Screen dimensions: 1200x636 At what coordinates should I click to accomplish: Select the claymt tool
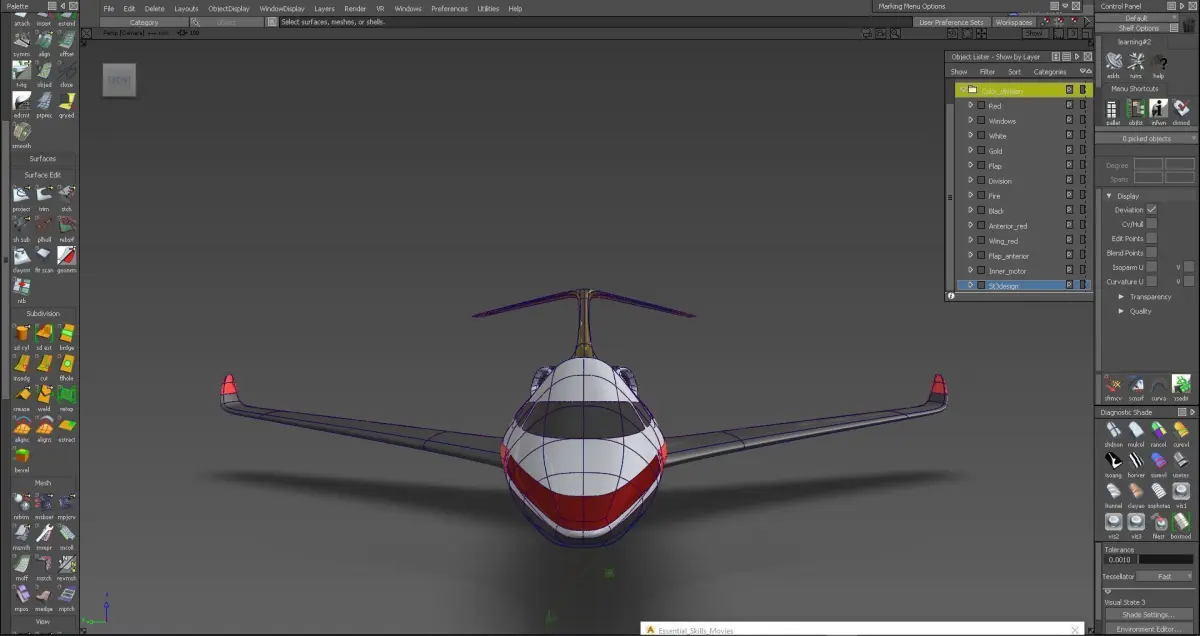pyautogui.click(x=21, y=258)
